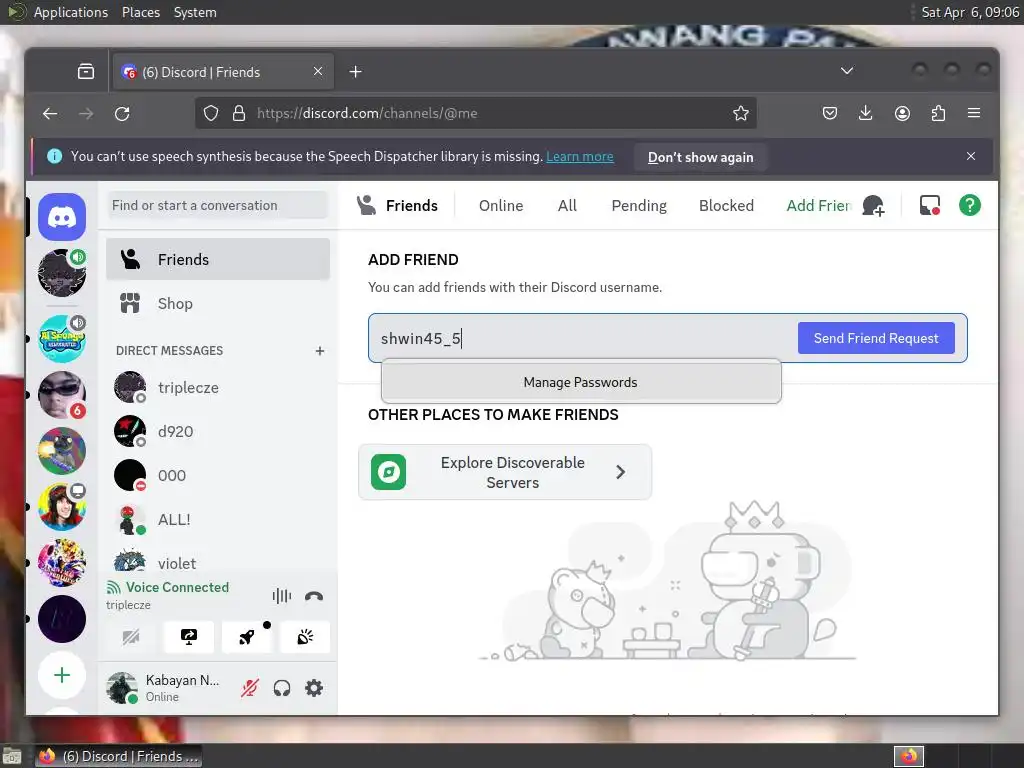The width and height of the screenshot is (1024, 768).
Task: Unmute the microphone
Action: pyautogui.click(x=249, y=688)
